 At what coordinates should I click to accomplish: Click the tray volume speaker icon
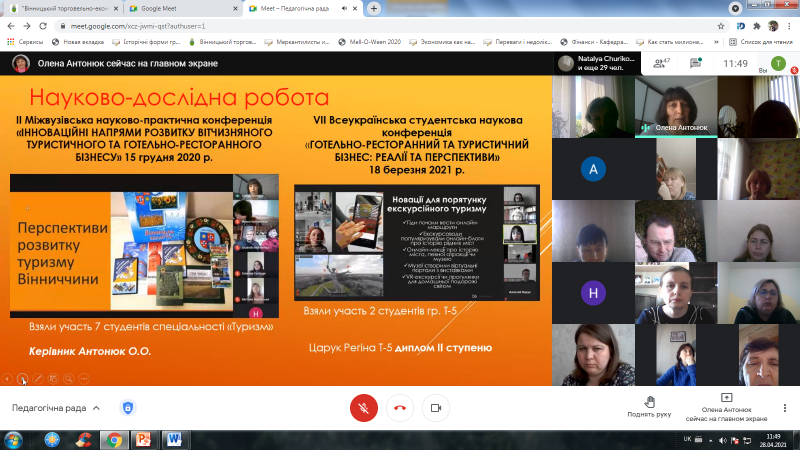tap(722, 440)
